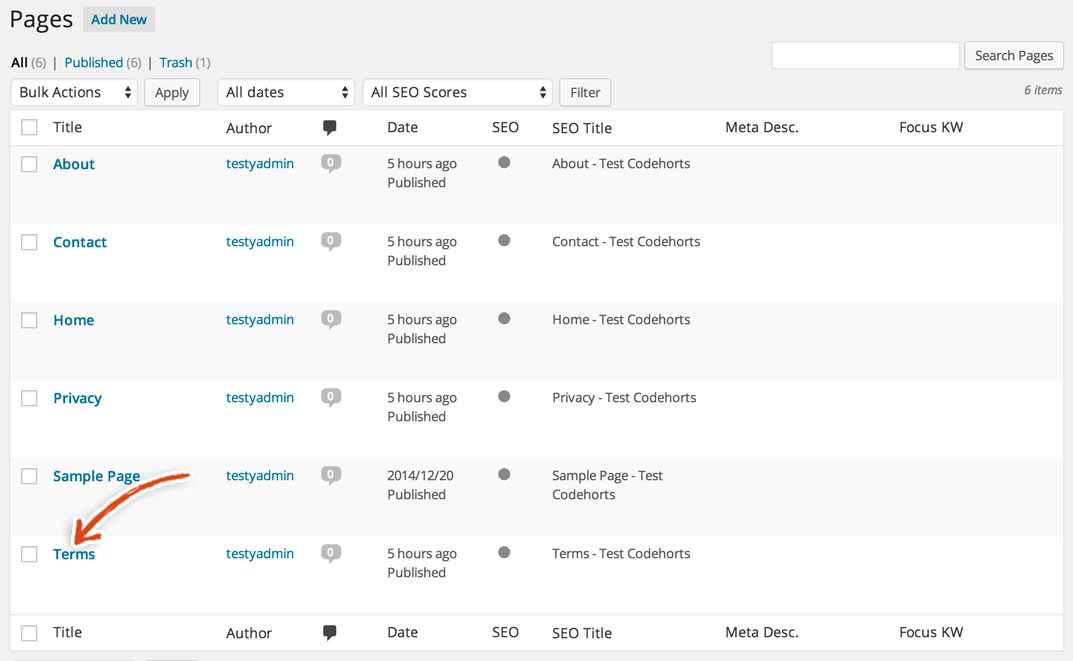This screenshot has width=1073, height=661.
Task: Check the About page checkbox
Action: (29, 164)
